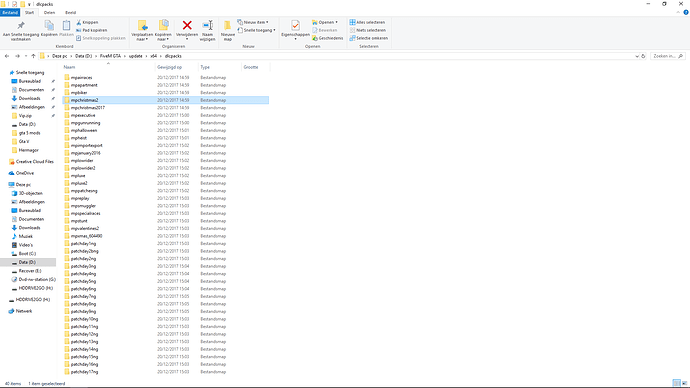Open the Bestand menu tab
This screenshot has height=388, width=690.
click(10, 13)
